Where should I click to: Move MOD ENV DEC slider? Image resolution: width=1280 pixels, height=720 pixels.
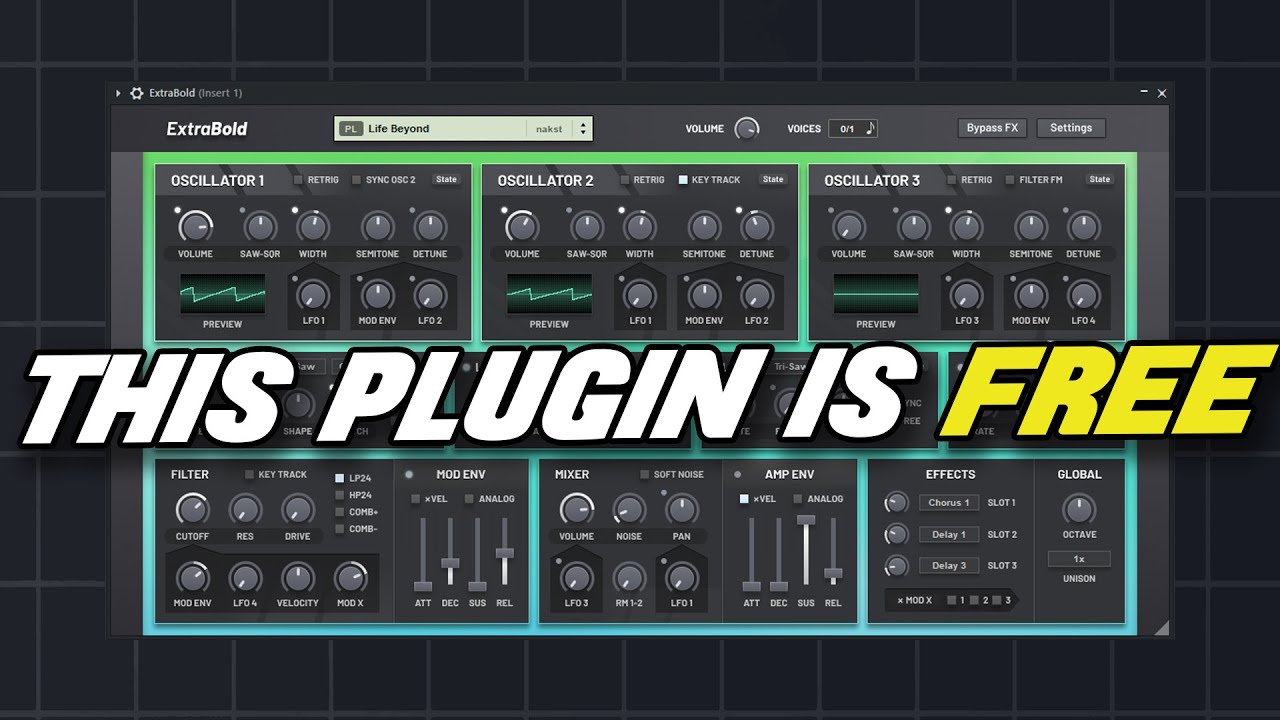[450, 564]
